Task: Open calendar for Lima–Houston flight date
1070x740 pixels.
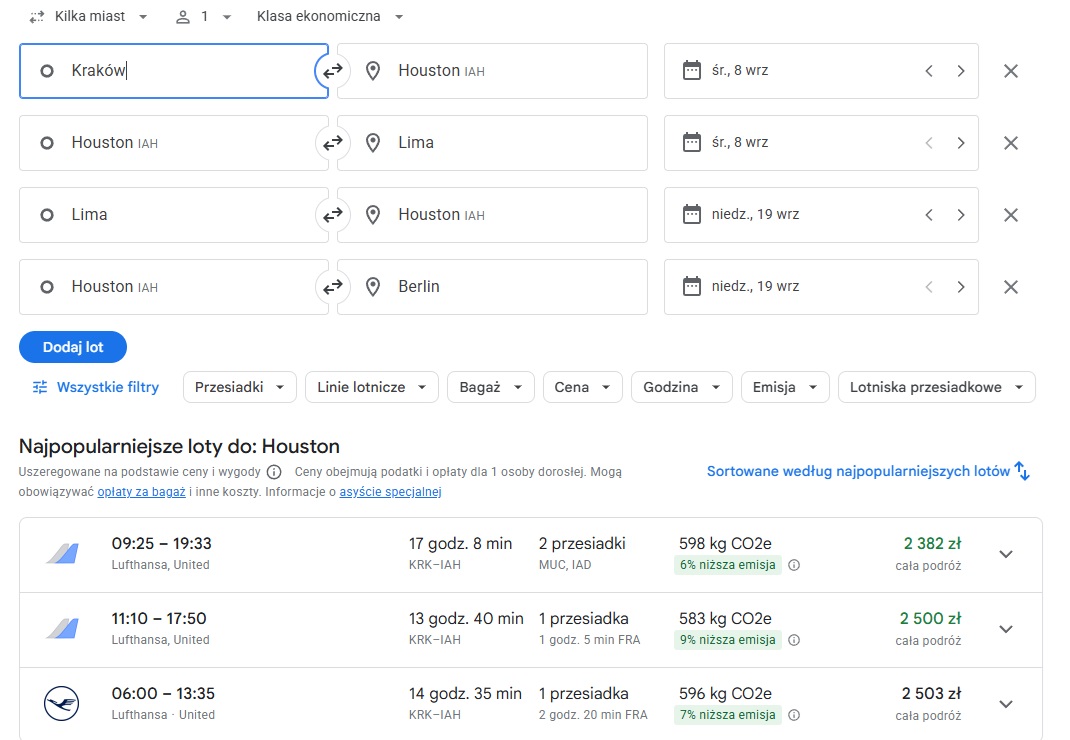Action: point(692,214)
